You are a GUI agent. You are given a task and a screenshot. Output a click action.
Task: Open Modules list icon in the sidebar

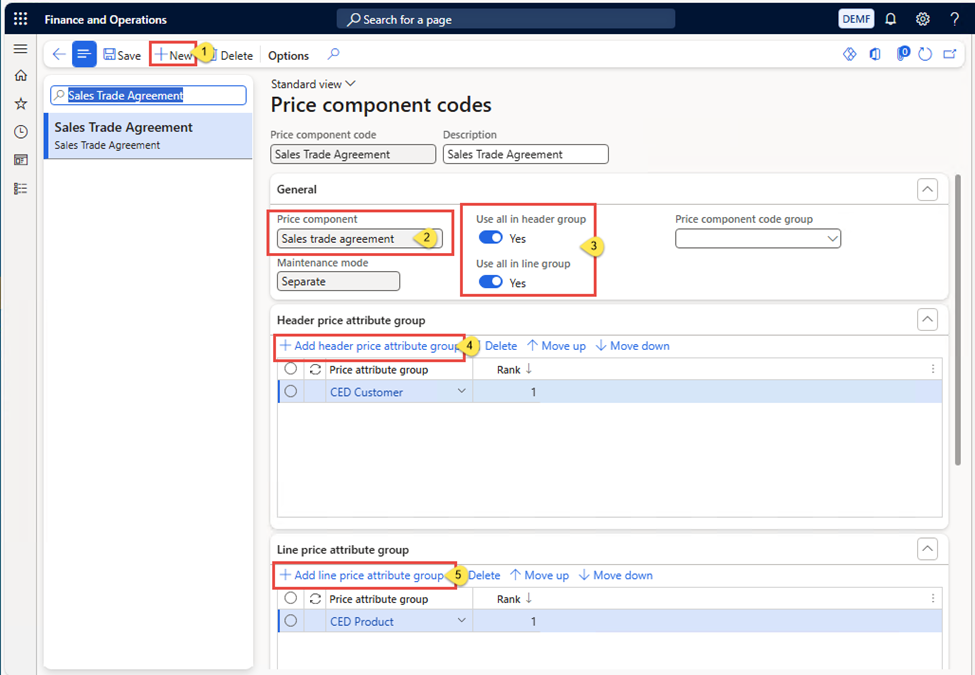coord(21,188)
